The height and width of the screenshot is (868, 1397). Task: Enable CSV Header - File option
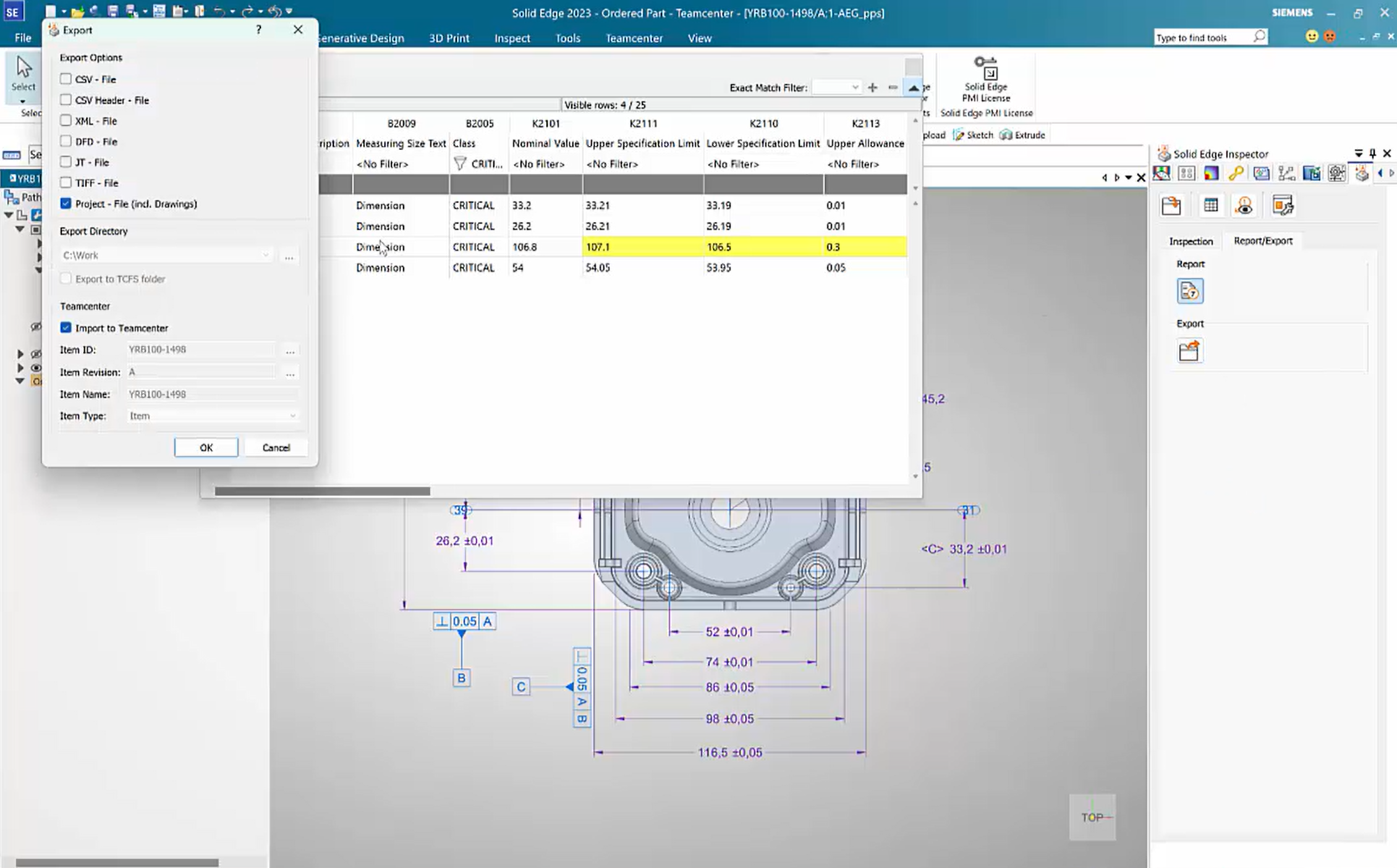(66, 99)
